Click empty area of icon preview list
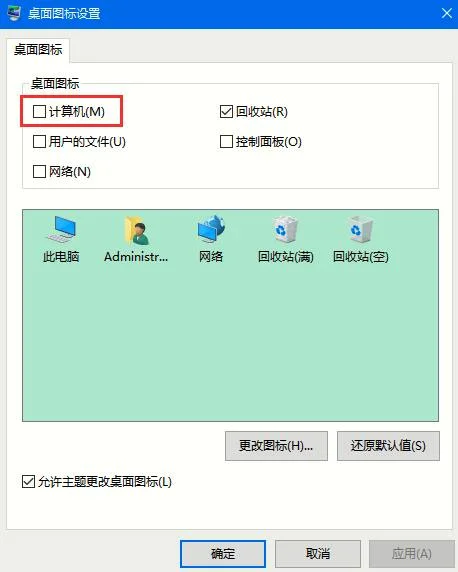Viewport: 458px width, 572px height. pyautogui.click(x=230, y=343)
